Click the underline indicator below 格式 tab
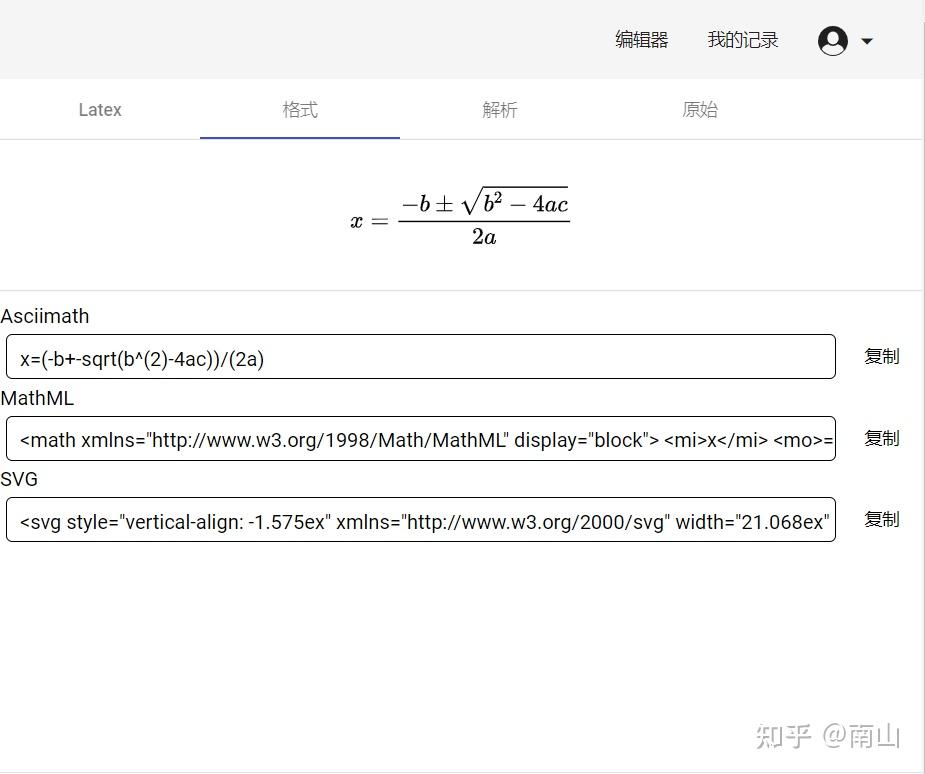Viewport: 925px width, 774px height. point(299,141)
